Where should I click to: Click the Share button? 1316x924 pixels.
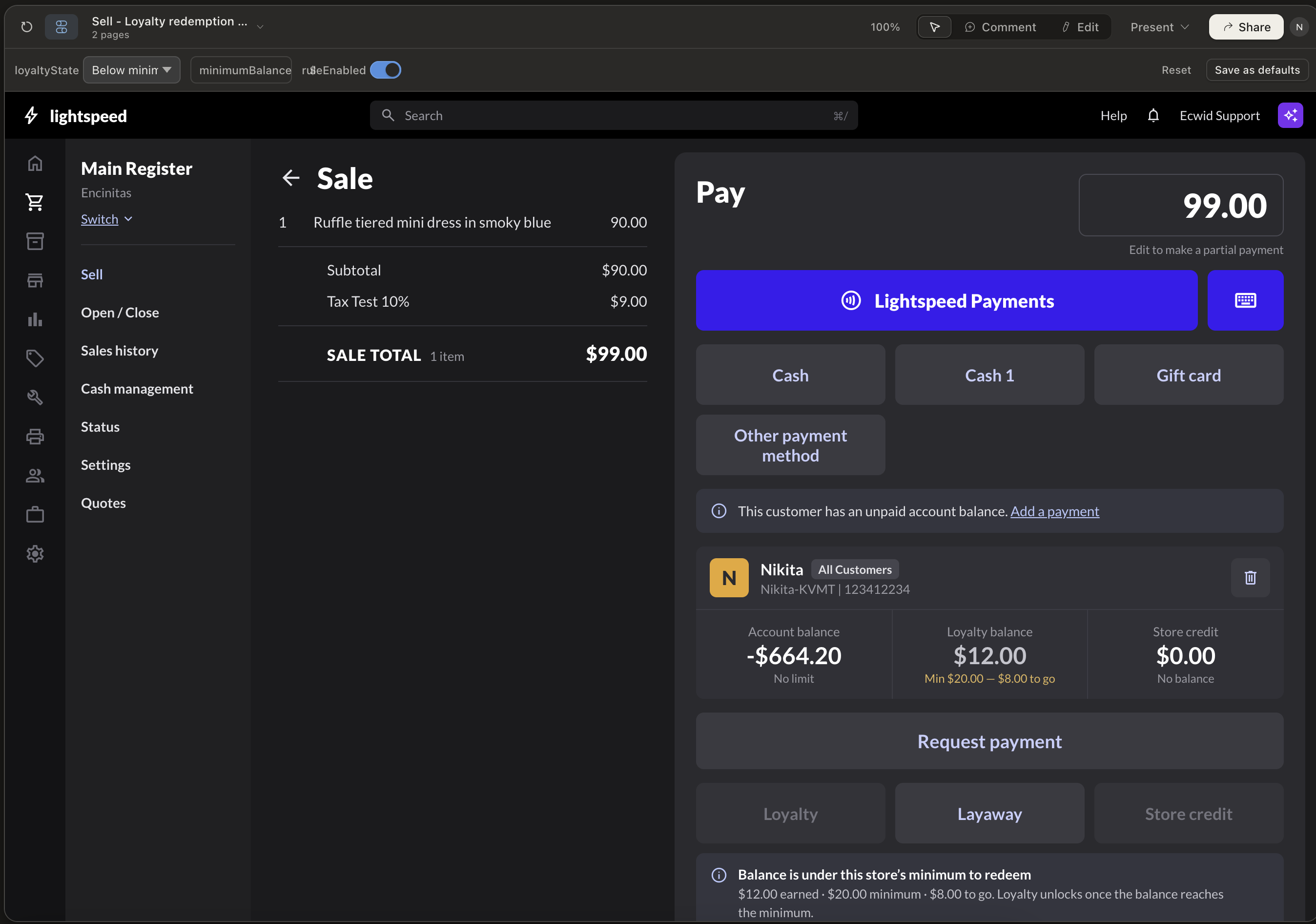click(x=1246, y=27)
